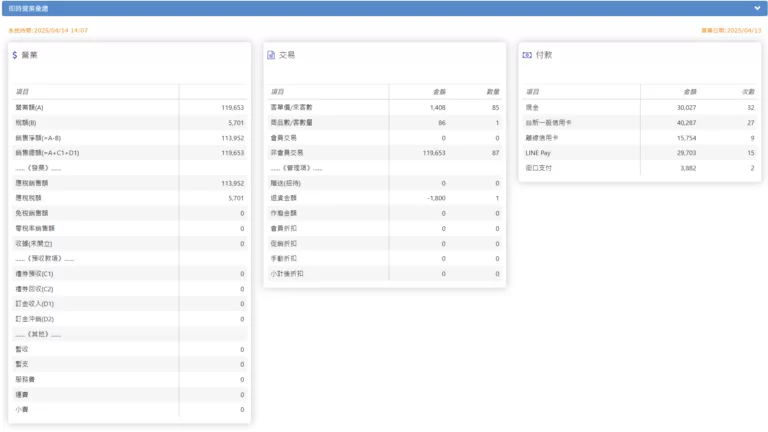Click the 非會員交易 row label
Screen dimensions: 768x432
(287, 153)
